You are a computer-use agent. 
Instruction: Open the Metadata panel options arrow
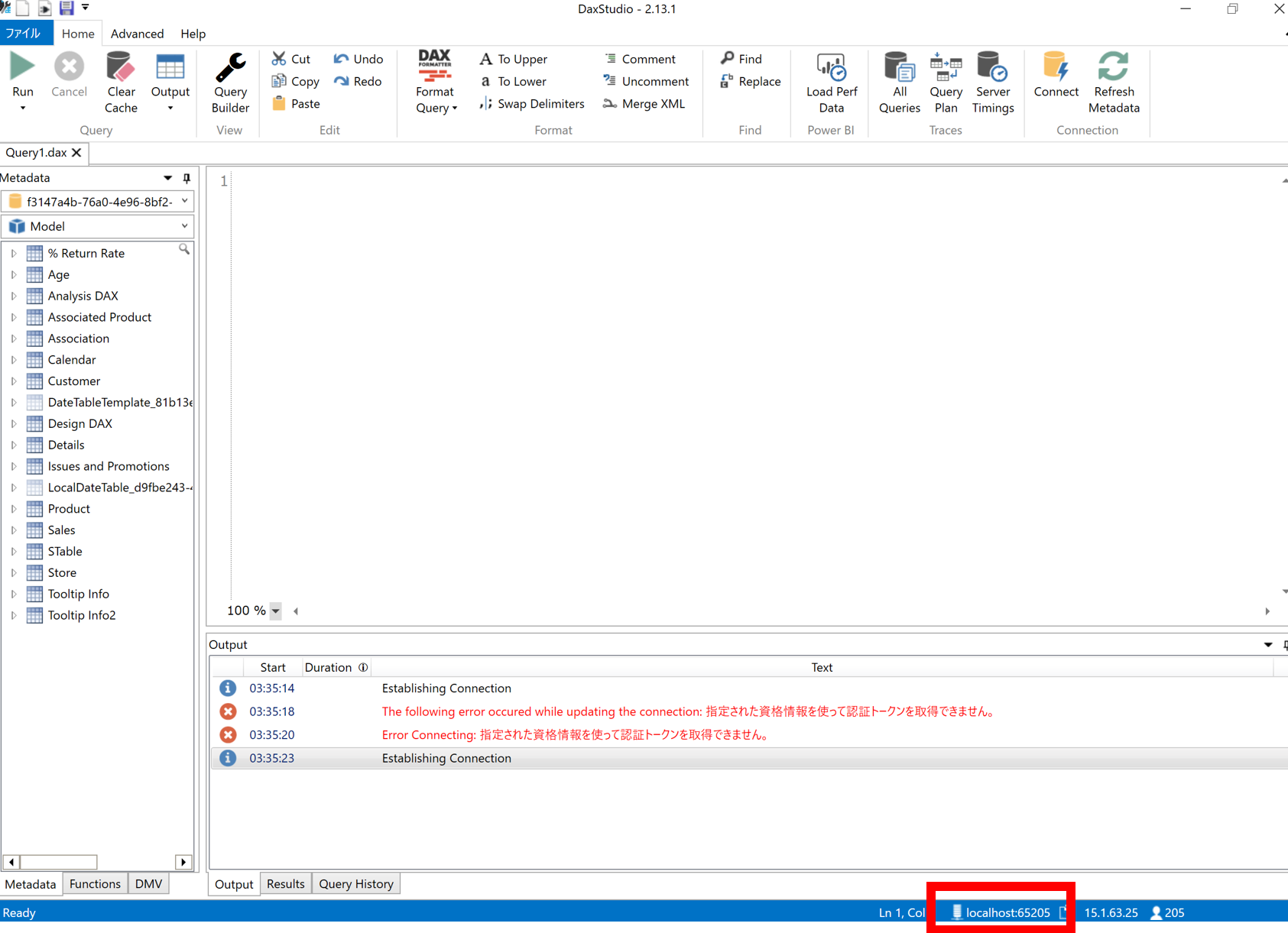(x=167, y=178)
